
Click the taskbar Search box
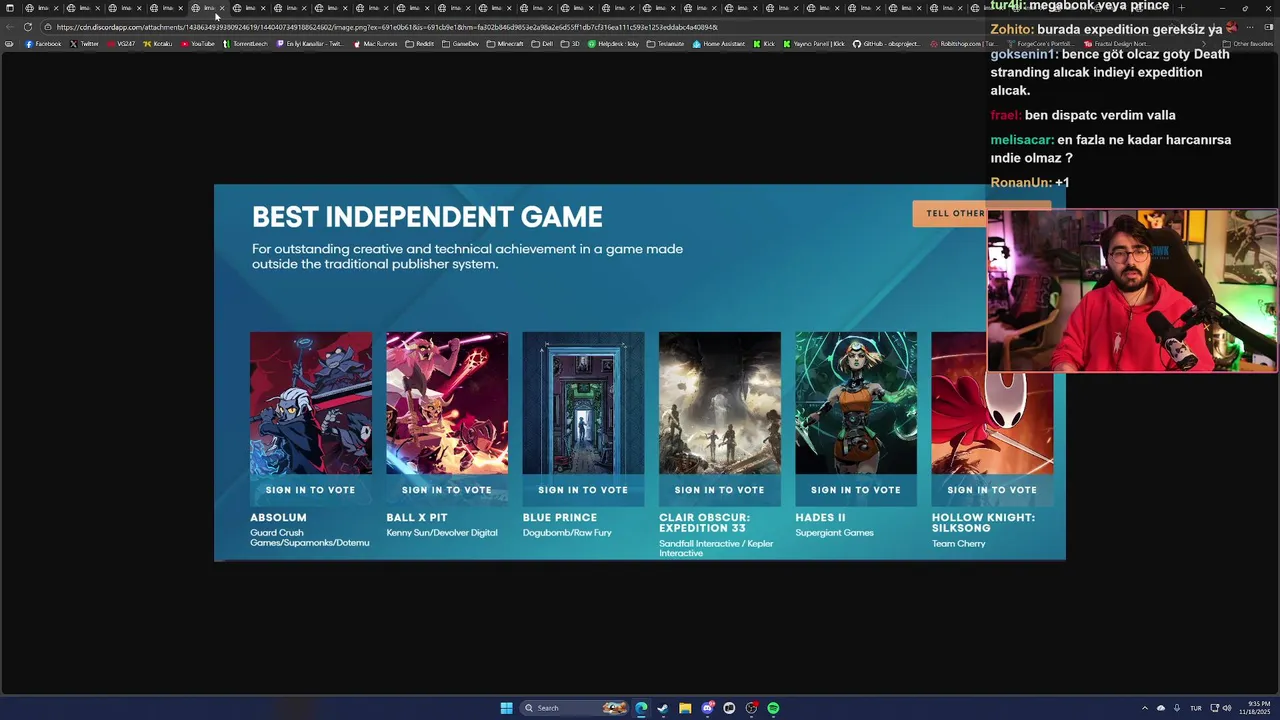[x=575, y=708]
